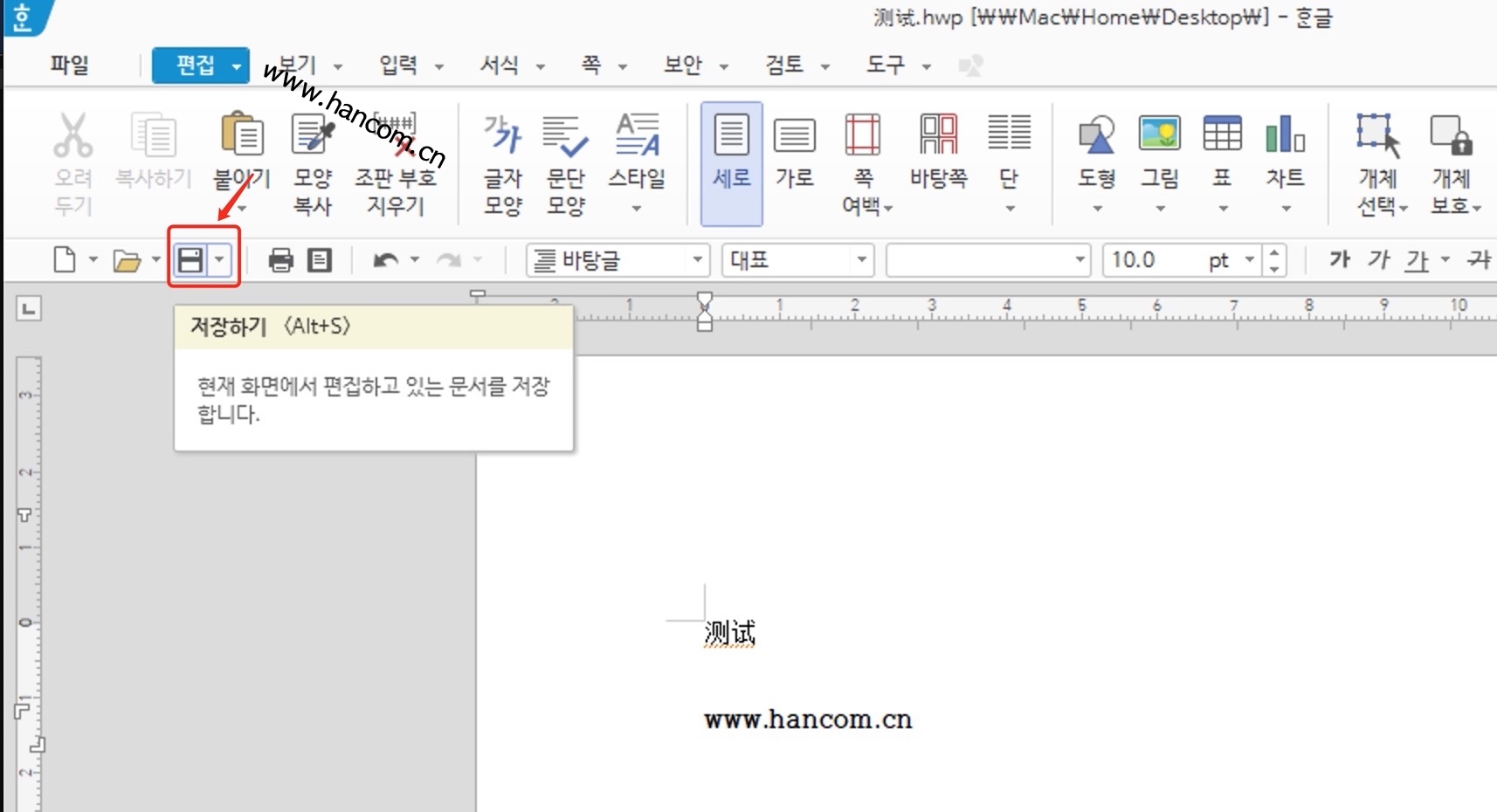The image size is (1497, 812).
Task: Click the tab-type selector at ruler corner
Action: (29, 308)
